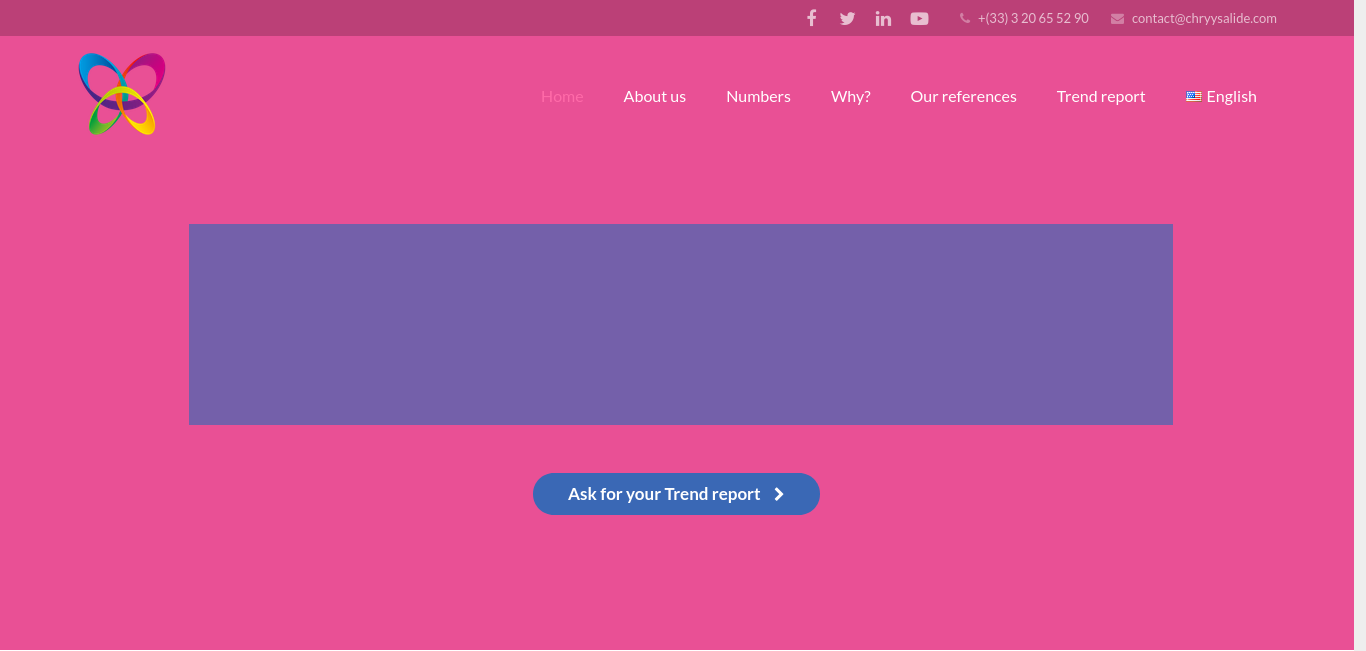Click the purple banner block
This screenshot has height=651, width=1366.
680,324
